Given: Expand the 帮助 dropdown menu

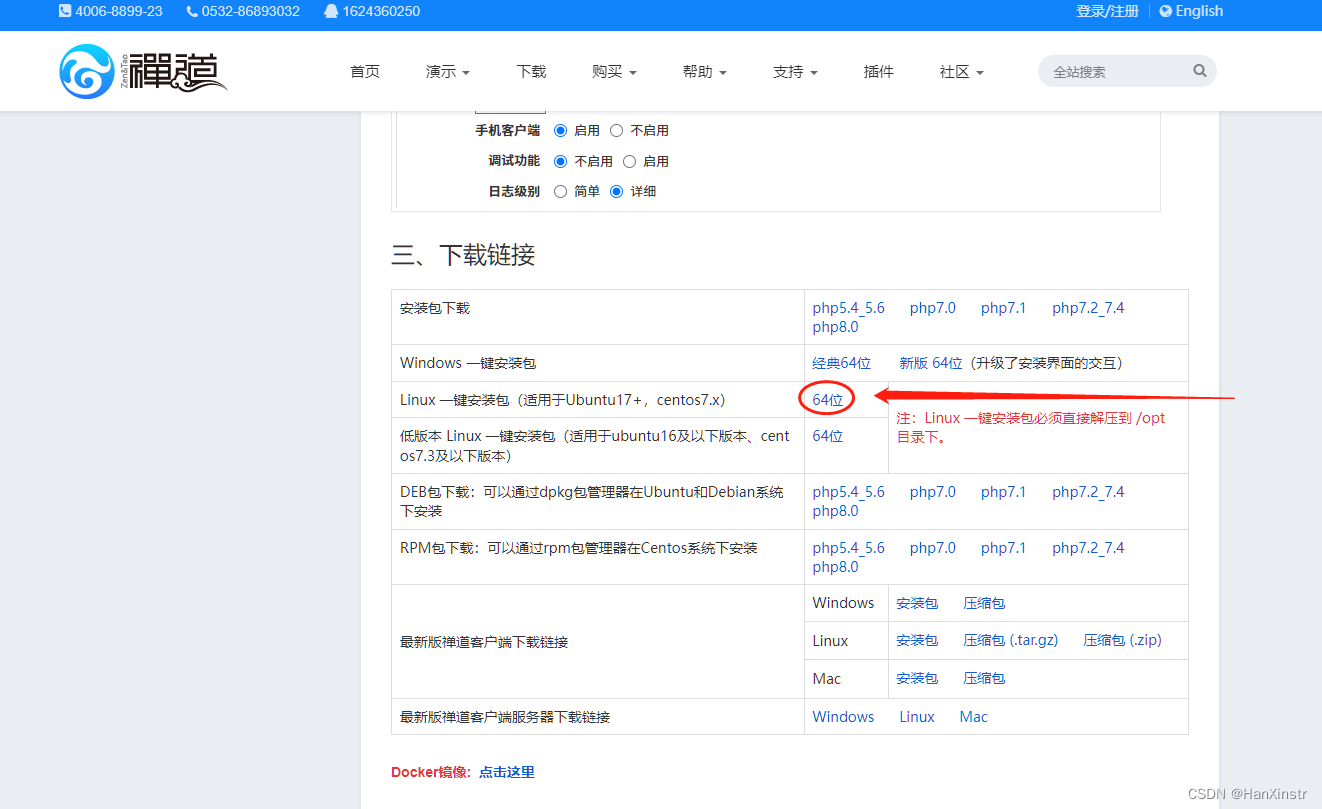Looking at the screenshot, I should click(704, 71).
